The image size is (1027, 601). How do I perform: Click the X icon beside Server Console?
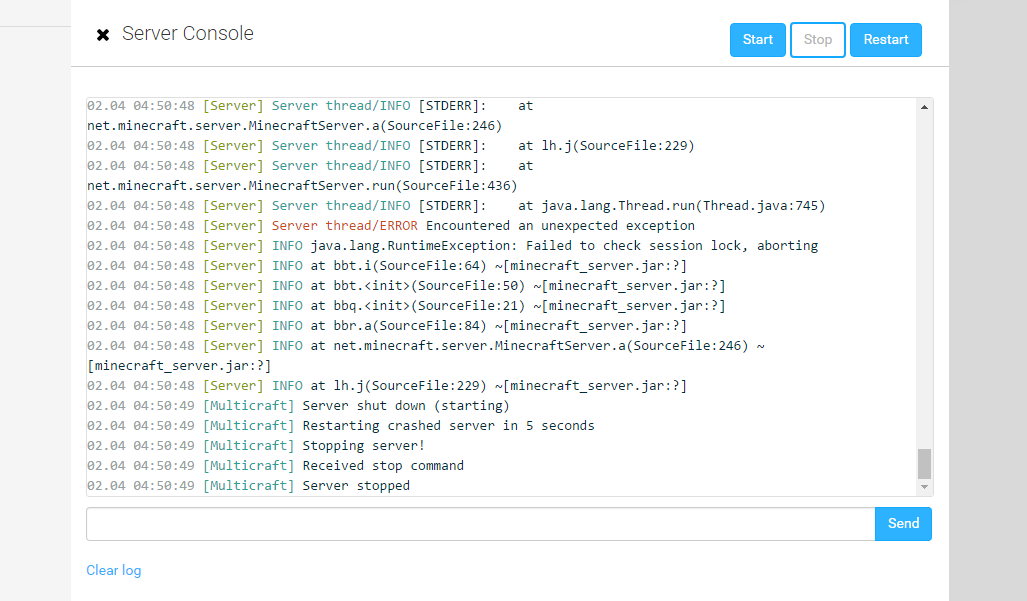102,35
